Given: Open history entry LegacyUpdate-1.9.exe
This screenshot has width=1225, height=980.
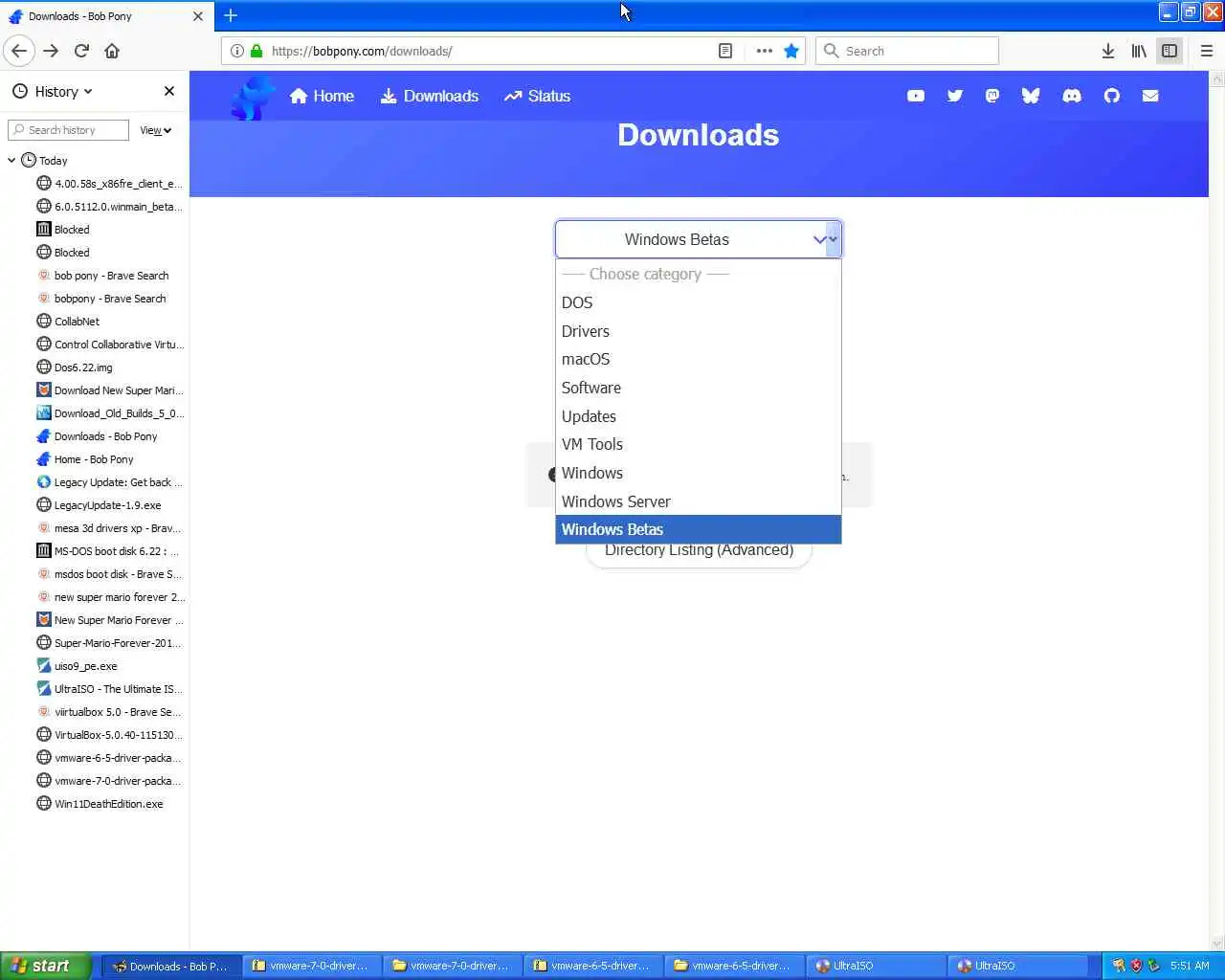Looking at the screenshot, I should pos(107,505).
